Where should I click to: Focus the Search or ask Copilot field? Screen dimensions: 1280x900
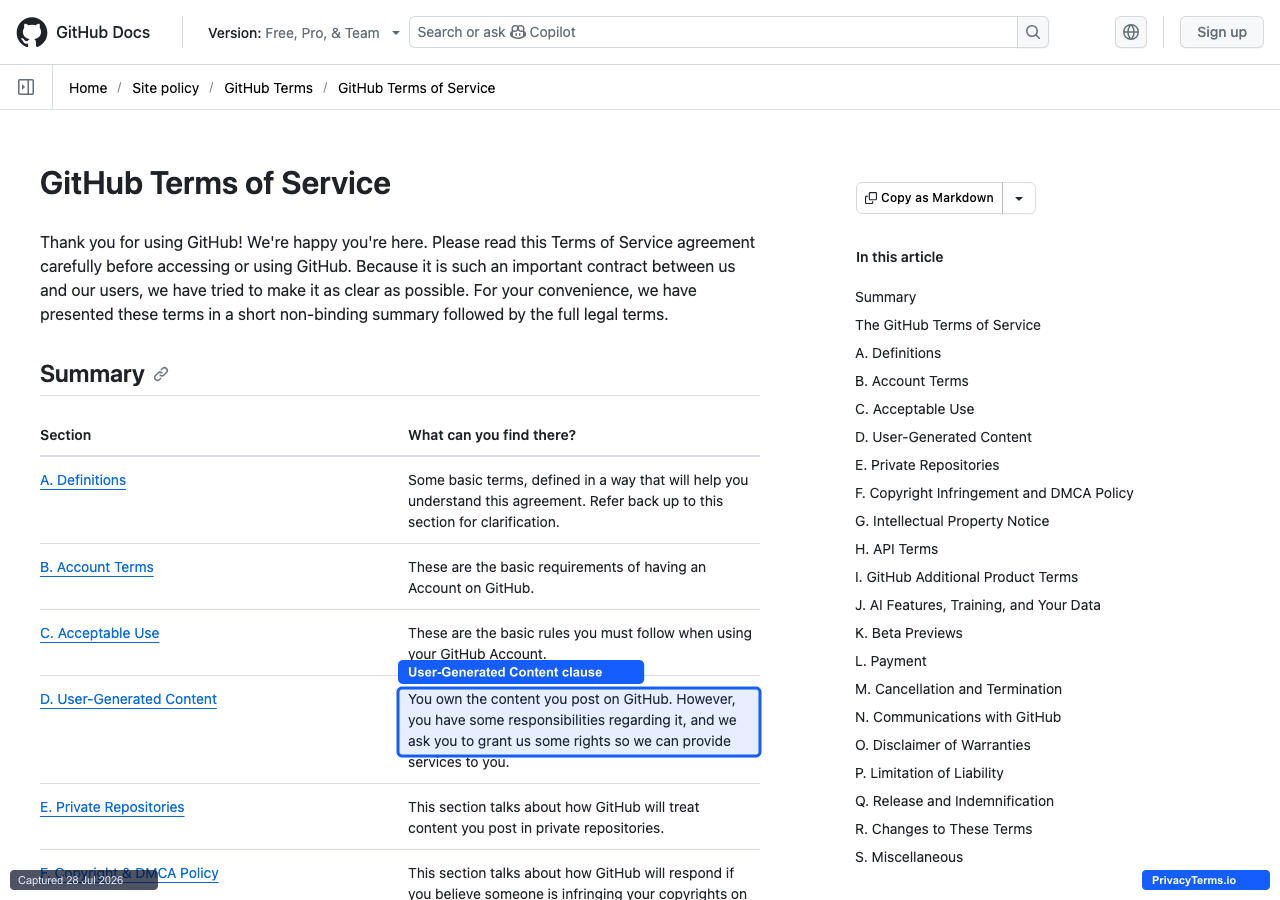coord(713,32)
